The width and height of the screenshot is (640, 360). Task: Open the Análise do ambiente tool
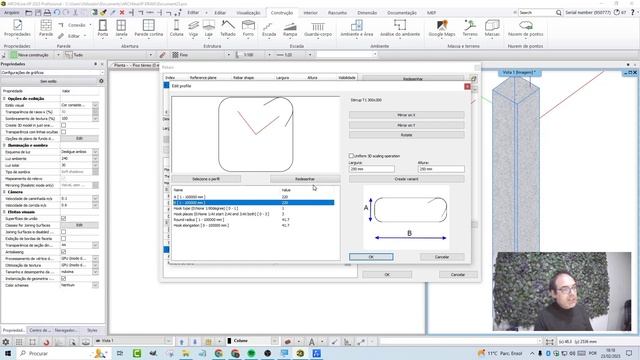point(400,28)
